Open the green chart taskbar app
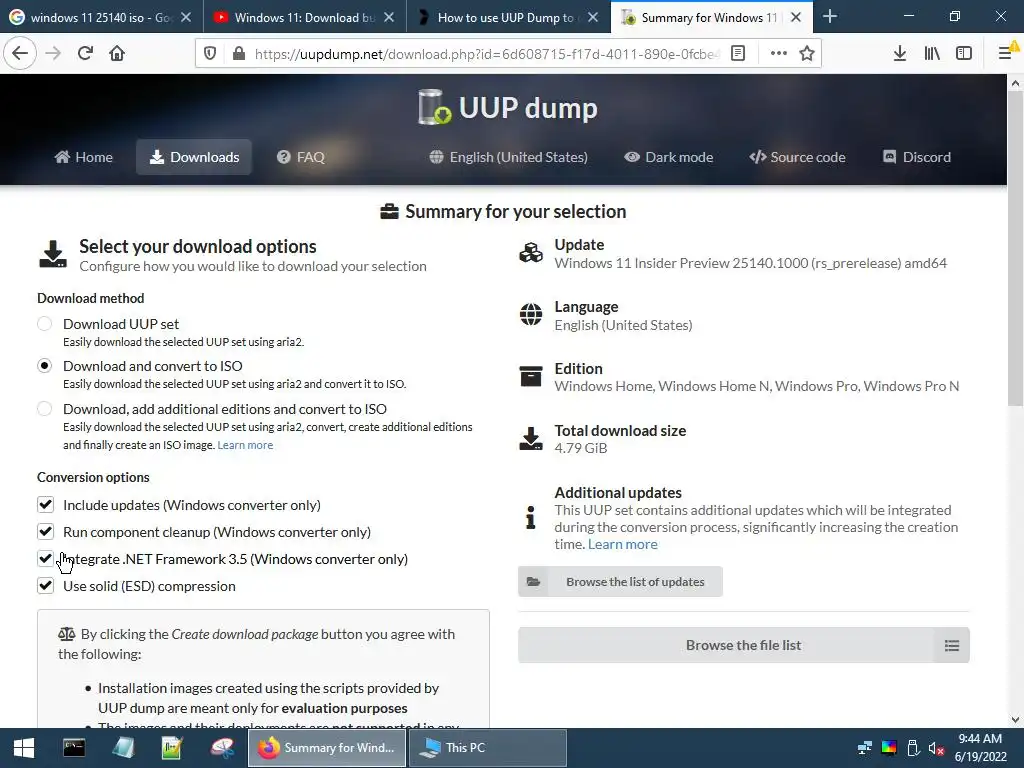Image resolution: width=1024 pixels, height=768 pixels. pos(172,748)
